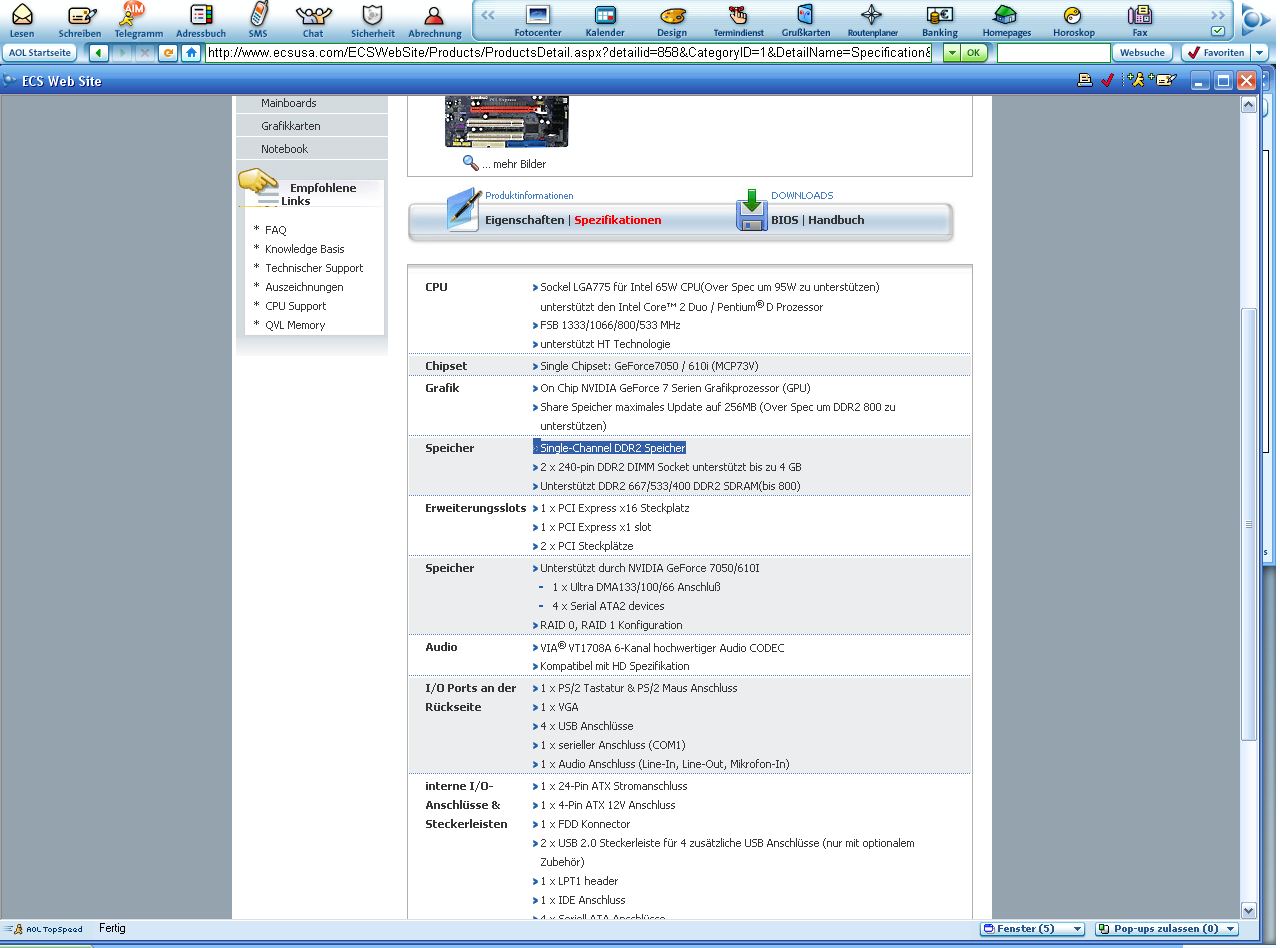Viewport: 1280px width, 948px height.
Task: Open the Technischer Support link
Action: pyautogui.click(x=314, y=268)
